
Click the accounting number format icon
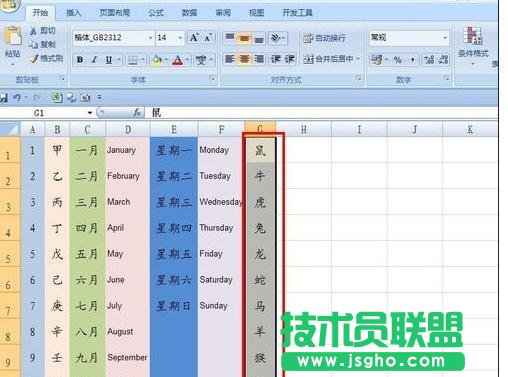coord(377,60)
